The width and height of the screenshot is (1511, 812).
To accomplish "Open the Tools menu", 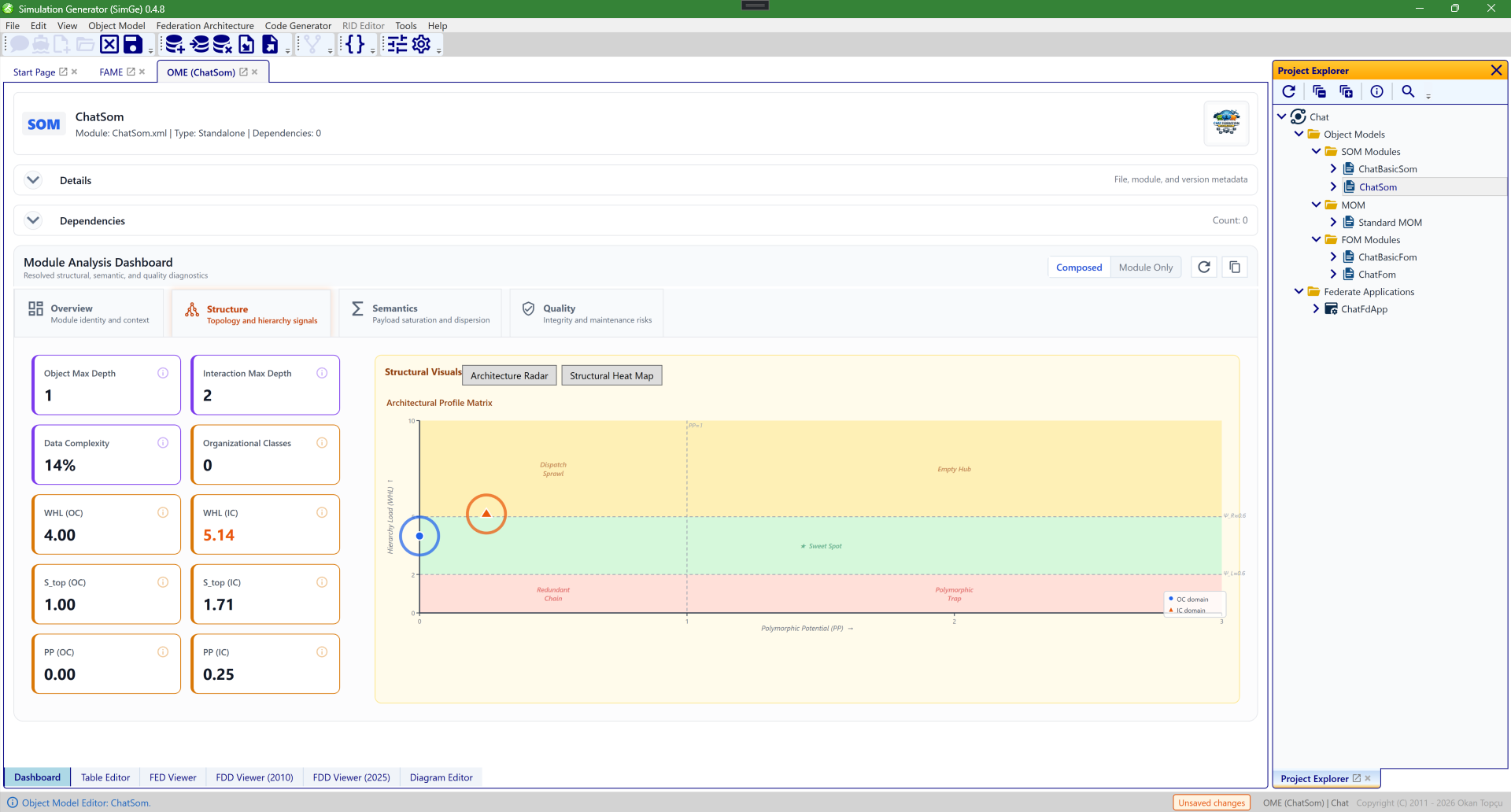I will [x=405, y=25].
